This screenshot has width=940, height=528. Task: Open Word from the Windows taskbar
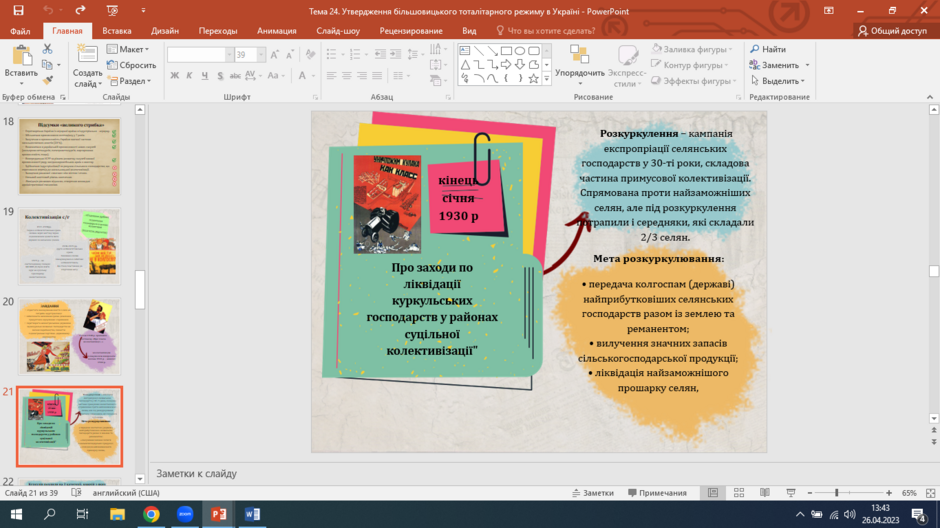252,514
